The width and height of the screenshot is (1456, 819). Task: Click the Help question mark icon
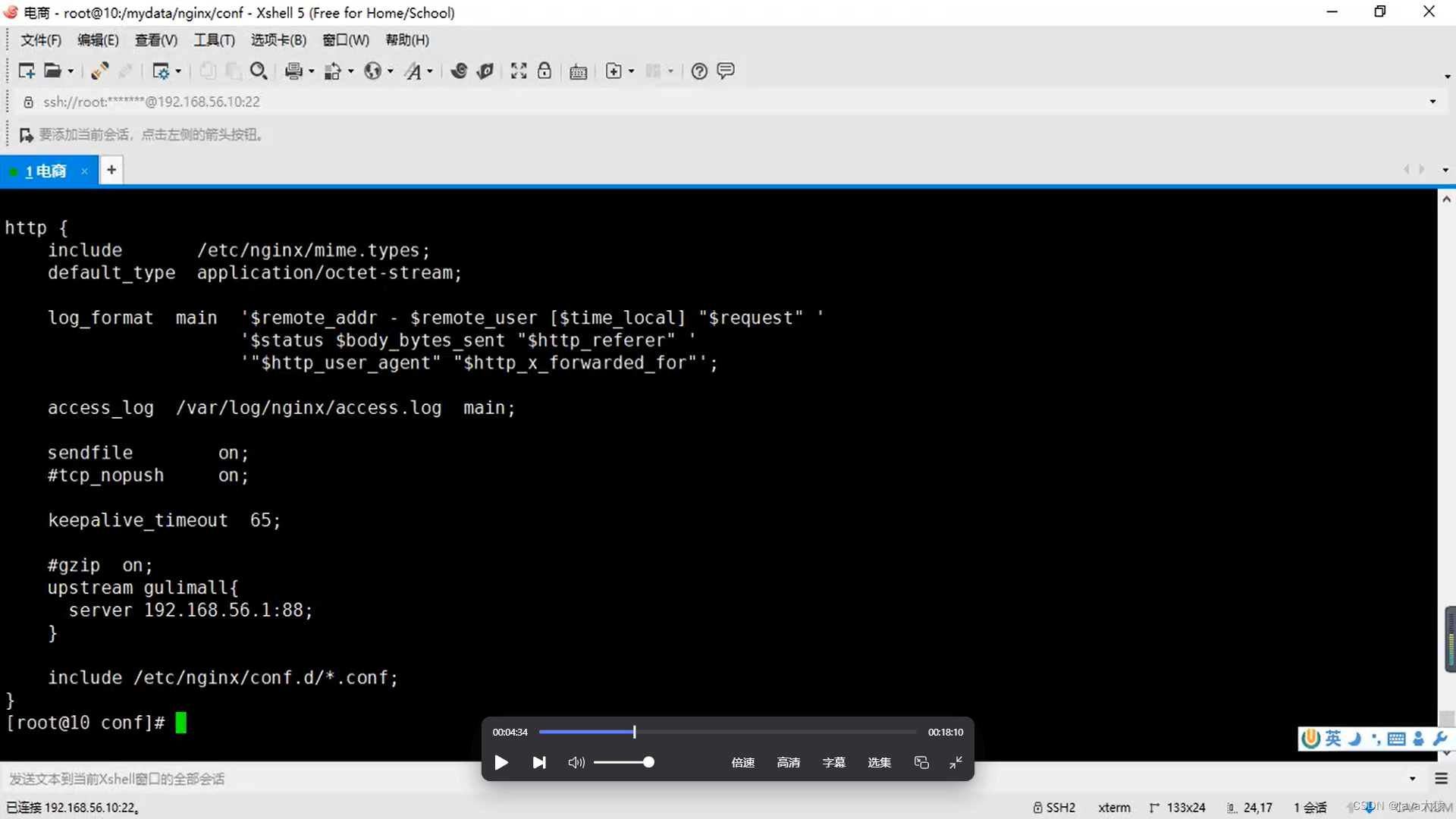click(x=699, y=71)
